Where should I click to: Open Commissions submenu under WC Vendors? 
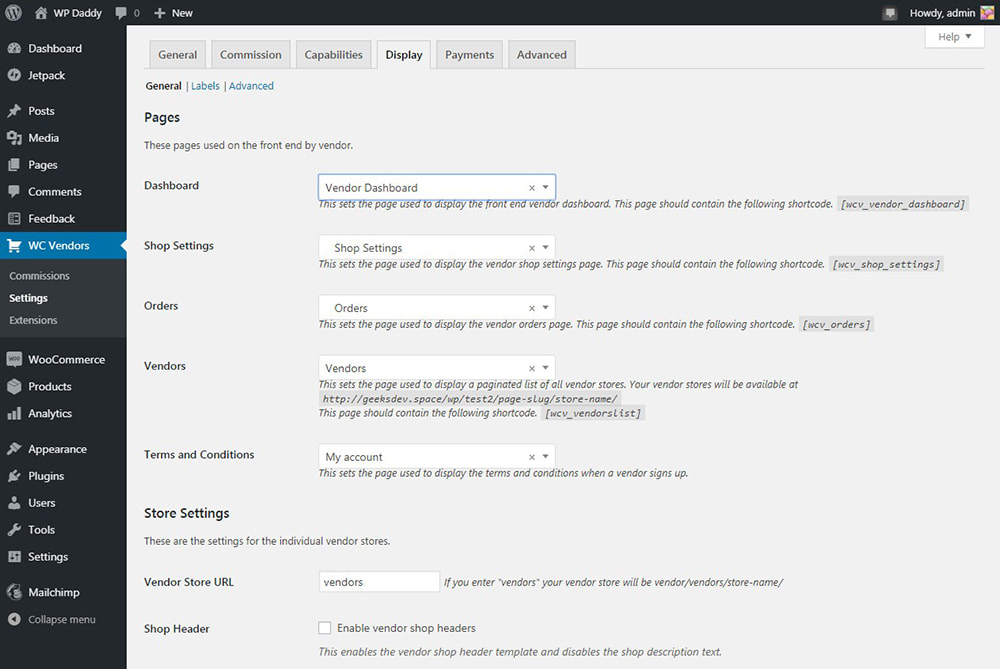pyautogui.click(x=39, y=276)
